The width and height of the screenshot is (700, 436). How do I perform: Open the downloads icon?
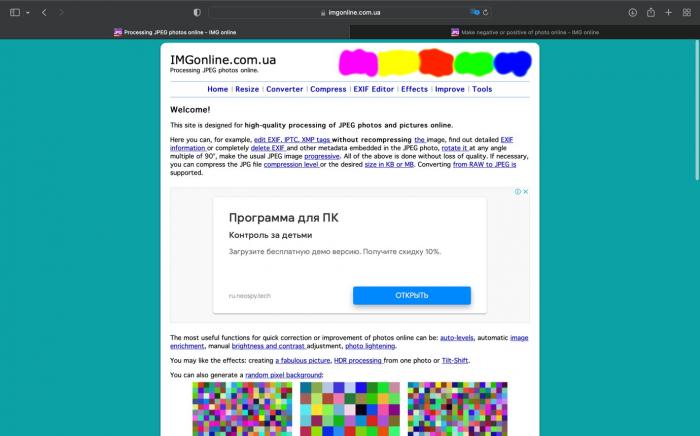coord(633,12)
